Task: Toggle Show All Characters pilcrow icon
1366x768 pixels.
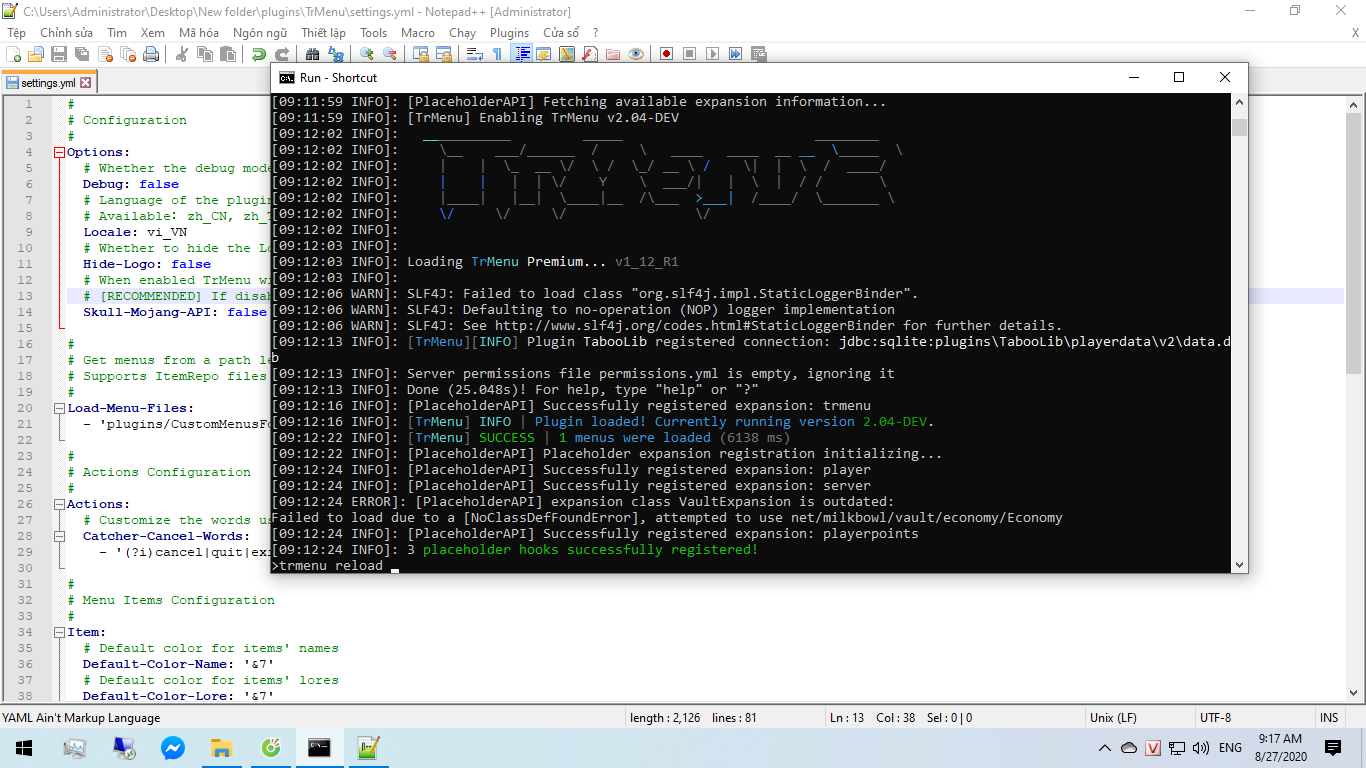Action: point(498,54)
